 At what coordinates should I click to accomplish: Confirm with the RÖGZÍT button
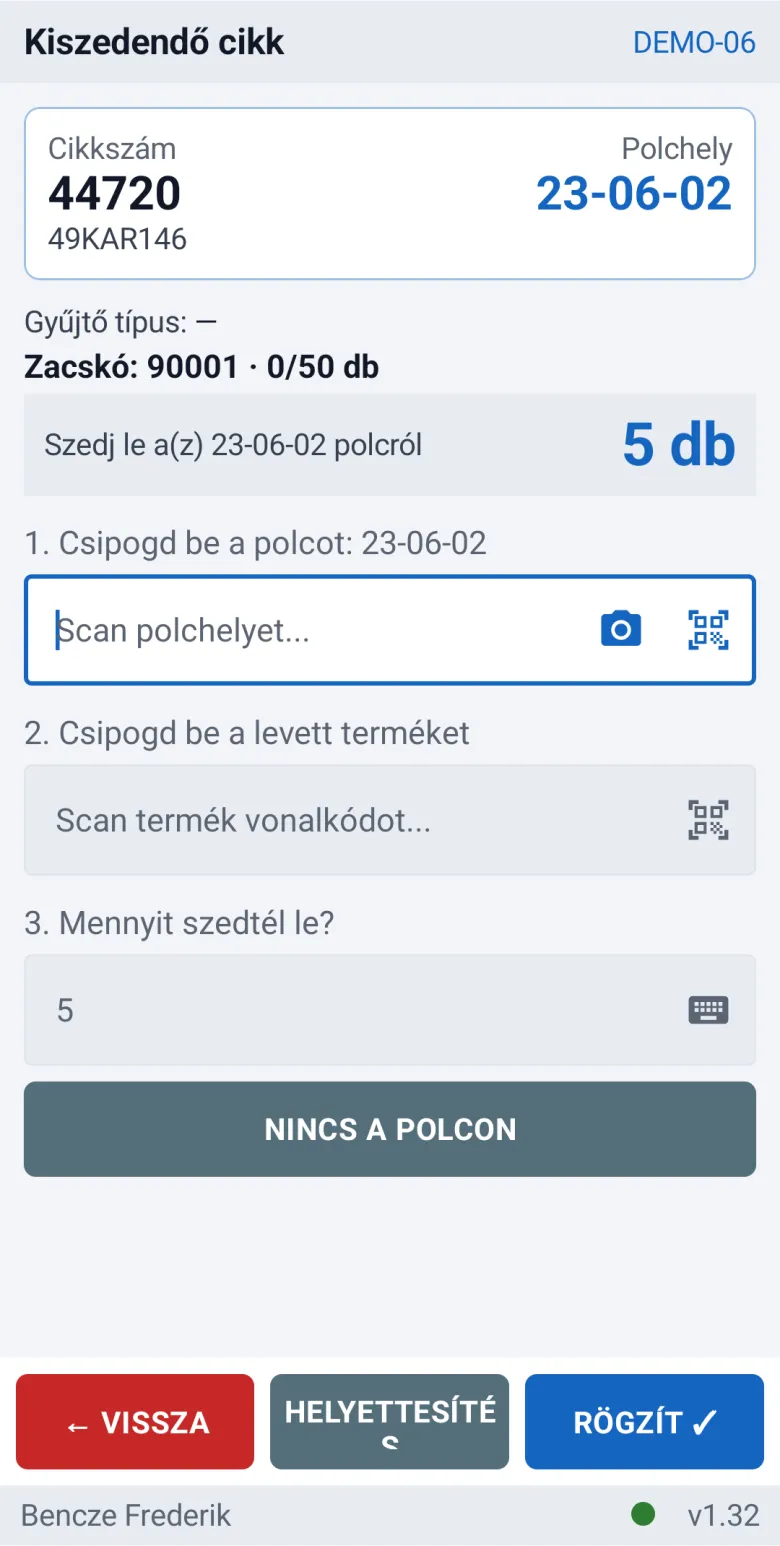(644, 1421)
